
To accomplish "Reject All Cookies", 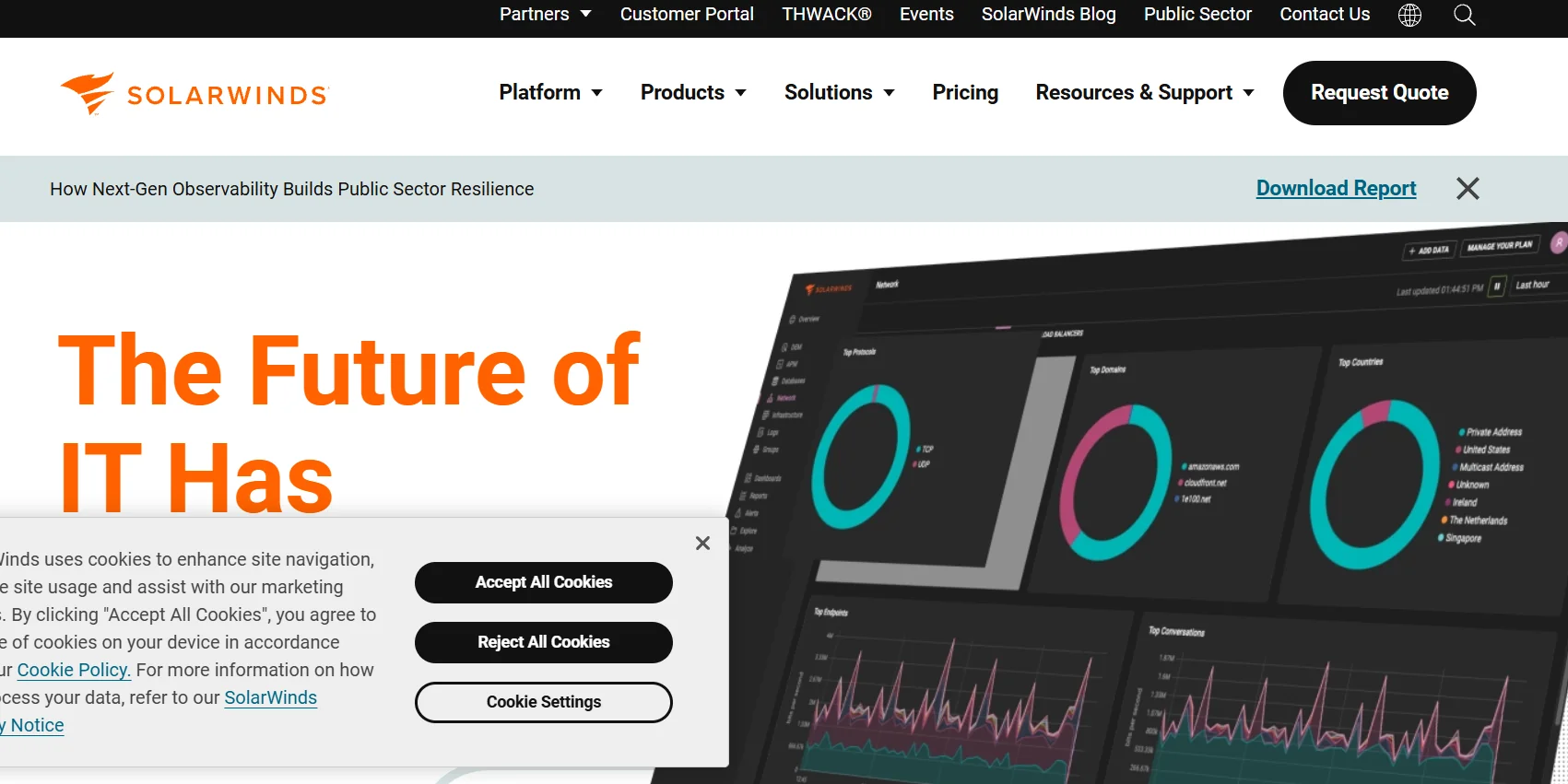I will 544,642.
